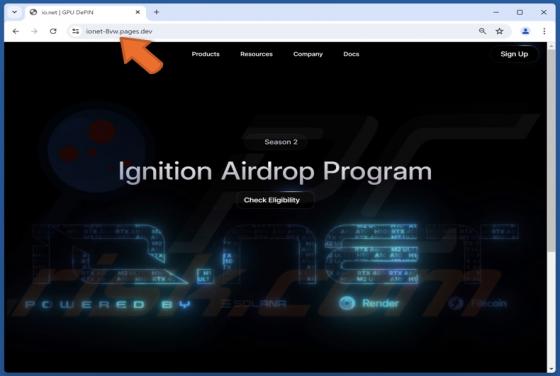The width and height of the screenshot is (560, 376).
Task: Bookmark this page with the star icon
Action: click(499, 31)
